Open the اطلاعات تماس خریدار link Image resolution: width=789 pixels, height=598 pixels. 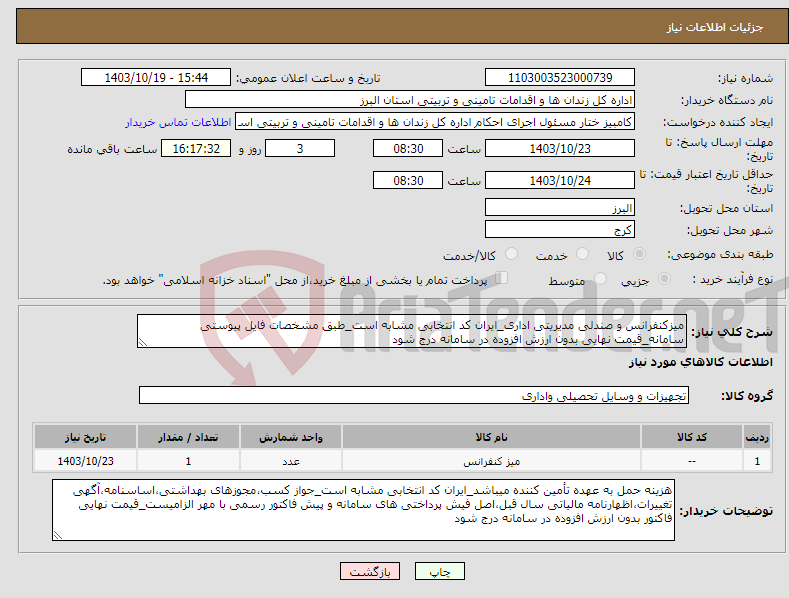click(178, 122)
